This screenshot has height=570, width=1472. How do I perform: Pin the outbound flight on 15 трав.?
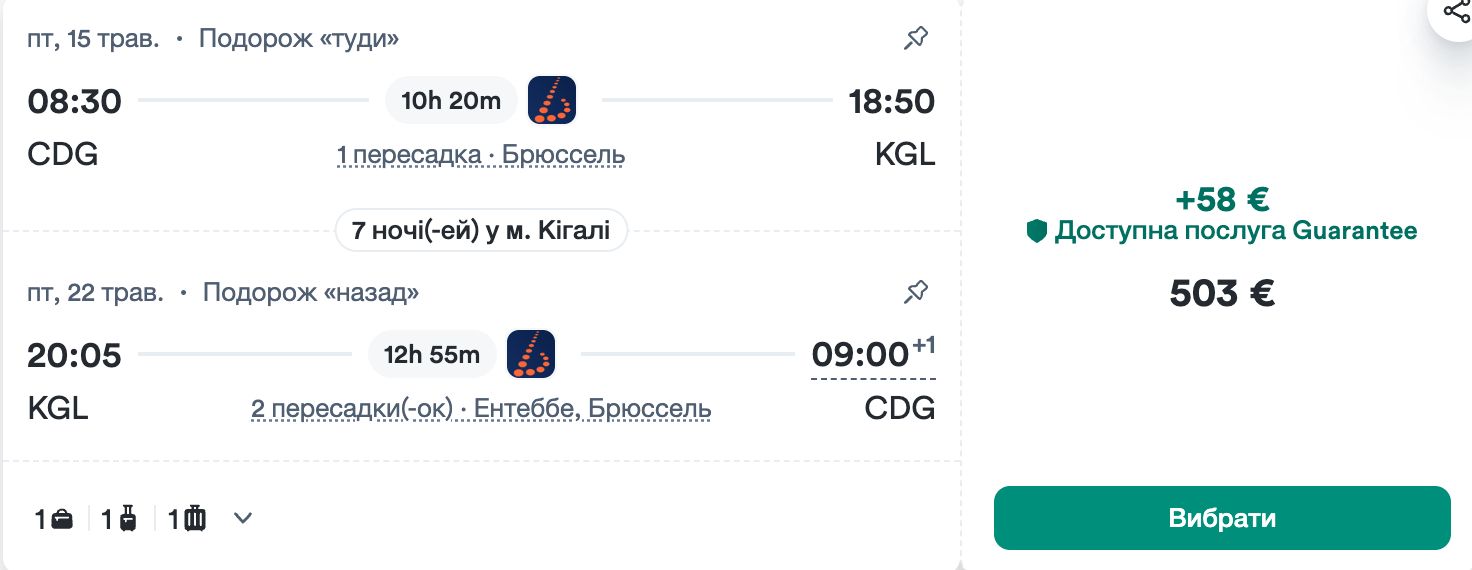point(916,39)
